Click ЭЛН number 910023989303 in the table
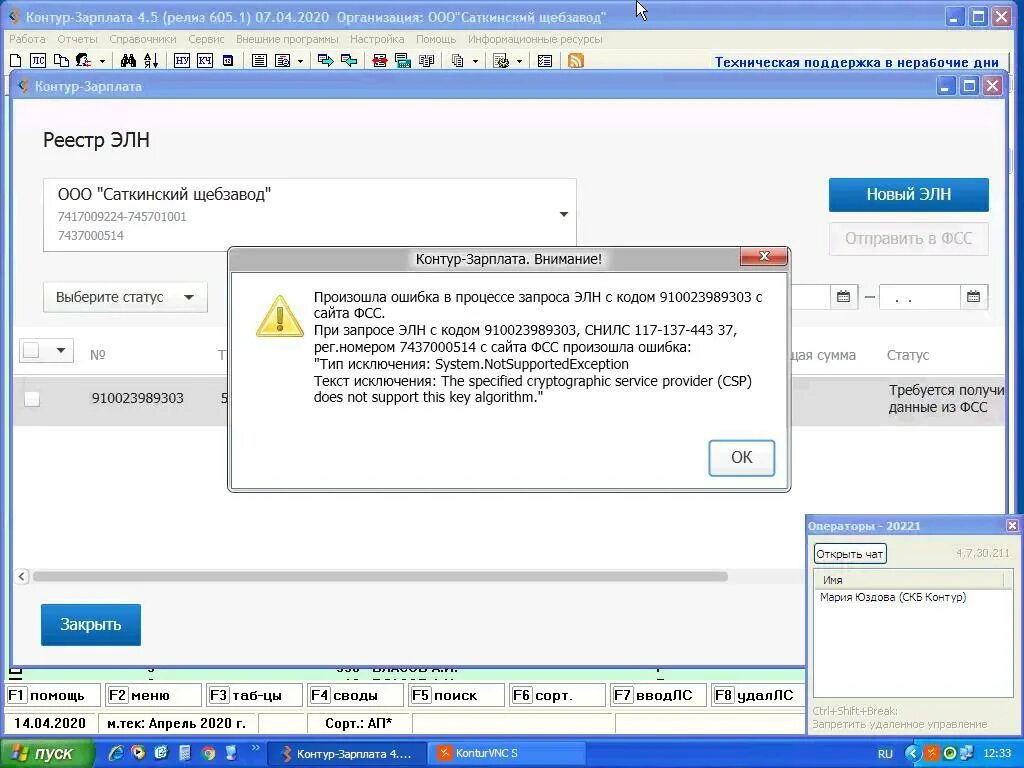1024x768 pixels. [137, 398]
